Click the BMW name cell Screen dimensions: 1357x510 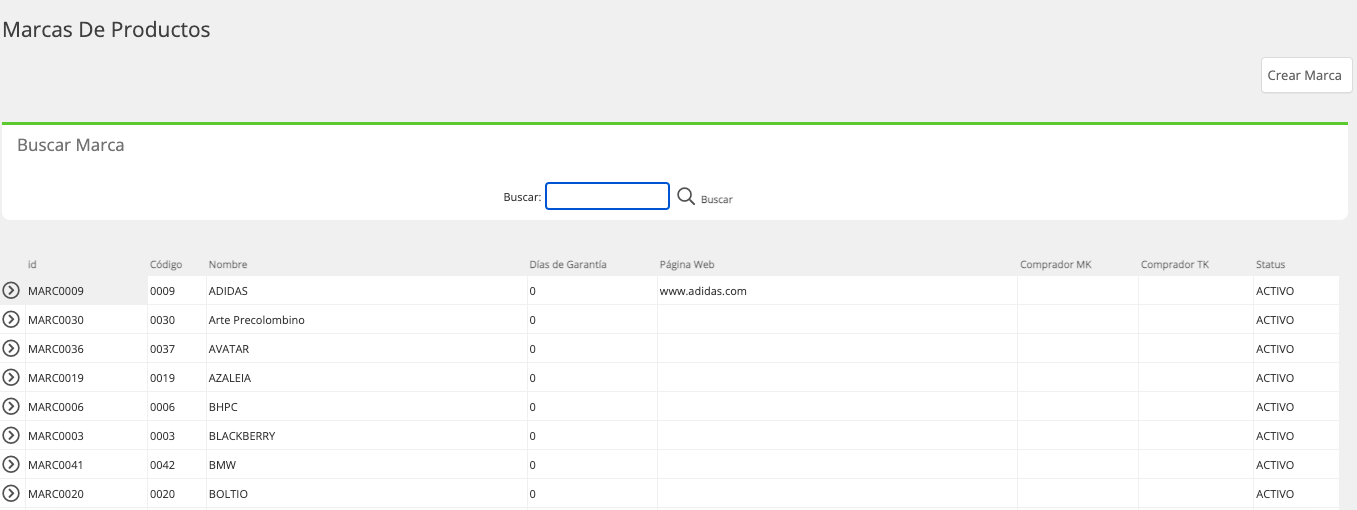[367, 465]
